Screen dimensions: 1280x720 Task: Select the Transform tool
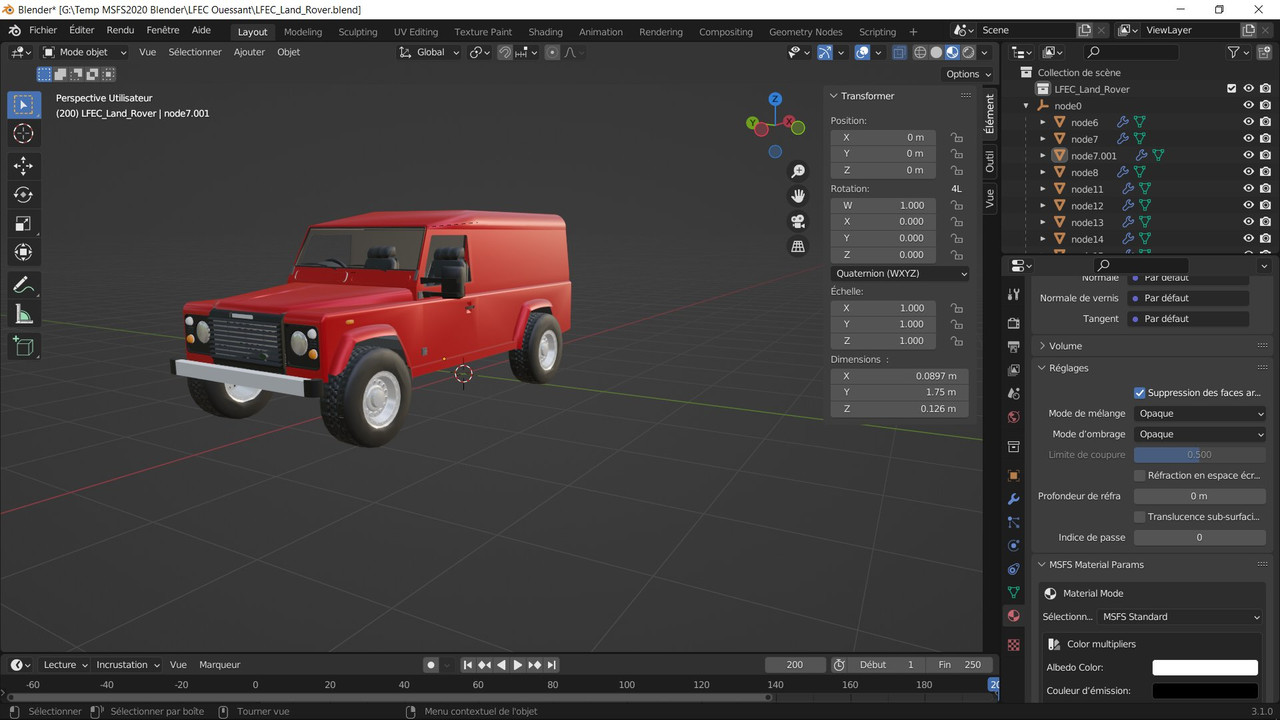pos(24,253)
